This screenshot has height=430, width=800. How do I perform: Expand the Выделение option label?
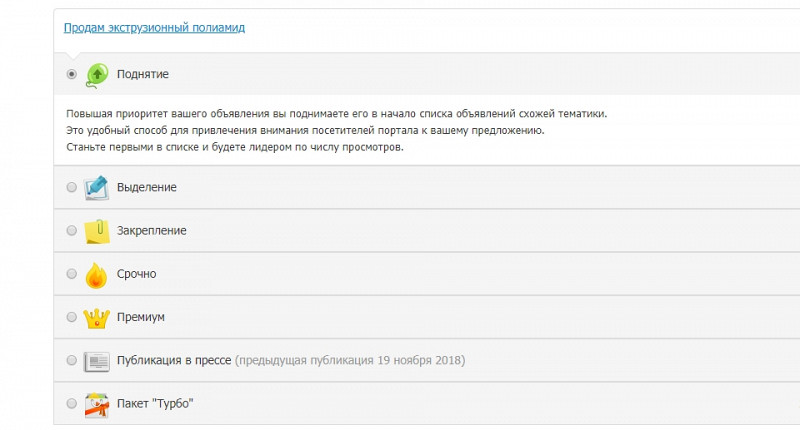point(146,187)
